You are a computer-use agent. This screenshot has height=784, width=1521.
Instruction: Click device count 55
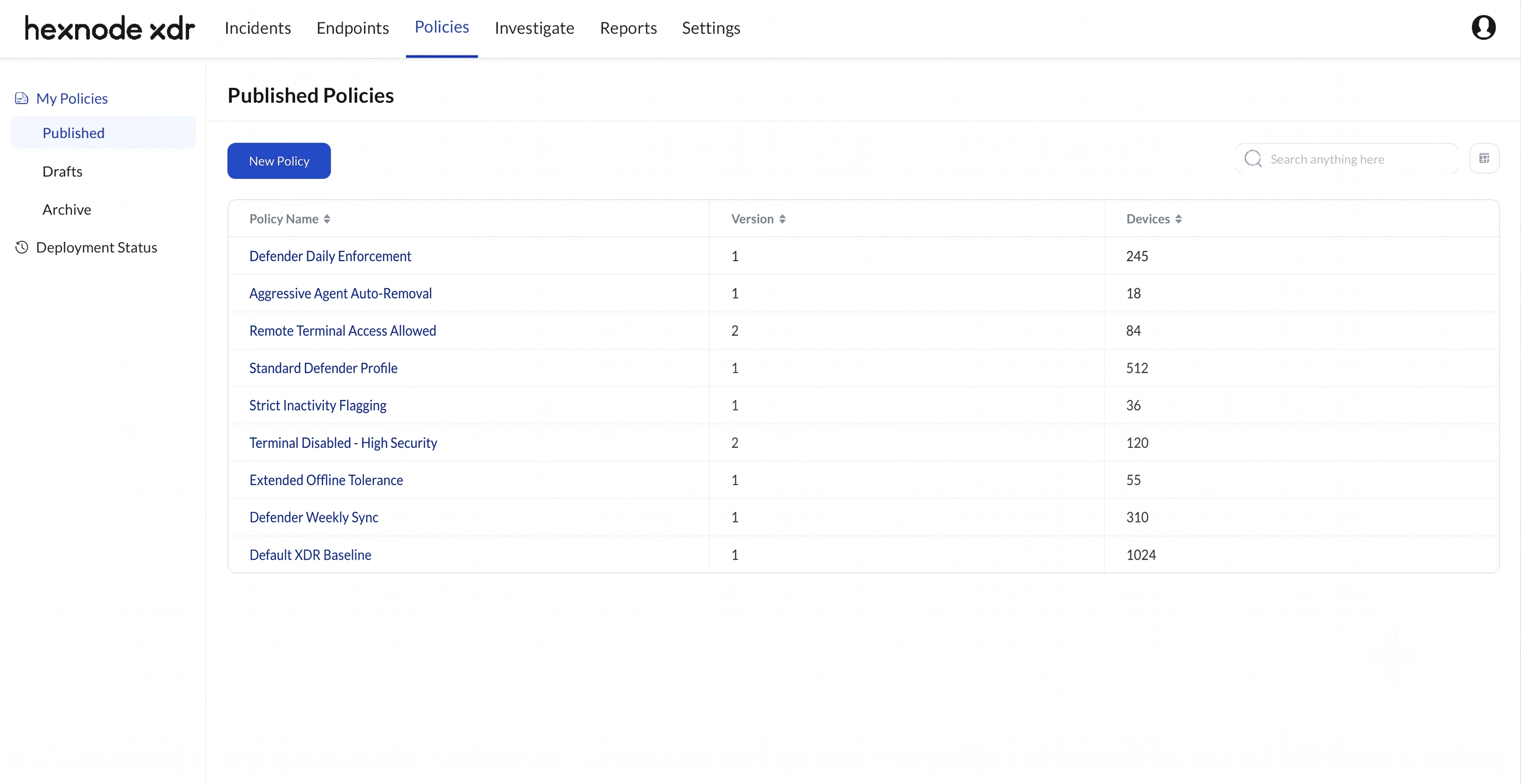1133,480
